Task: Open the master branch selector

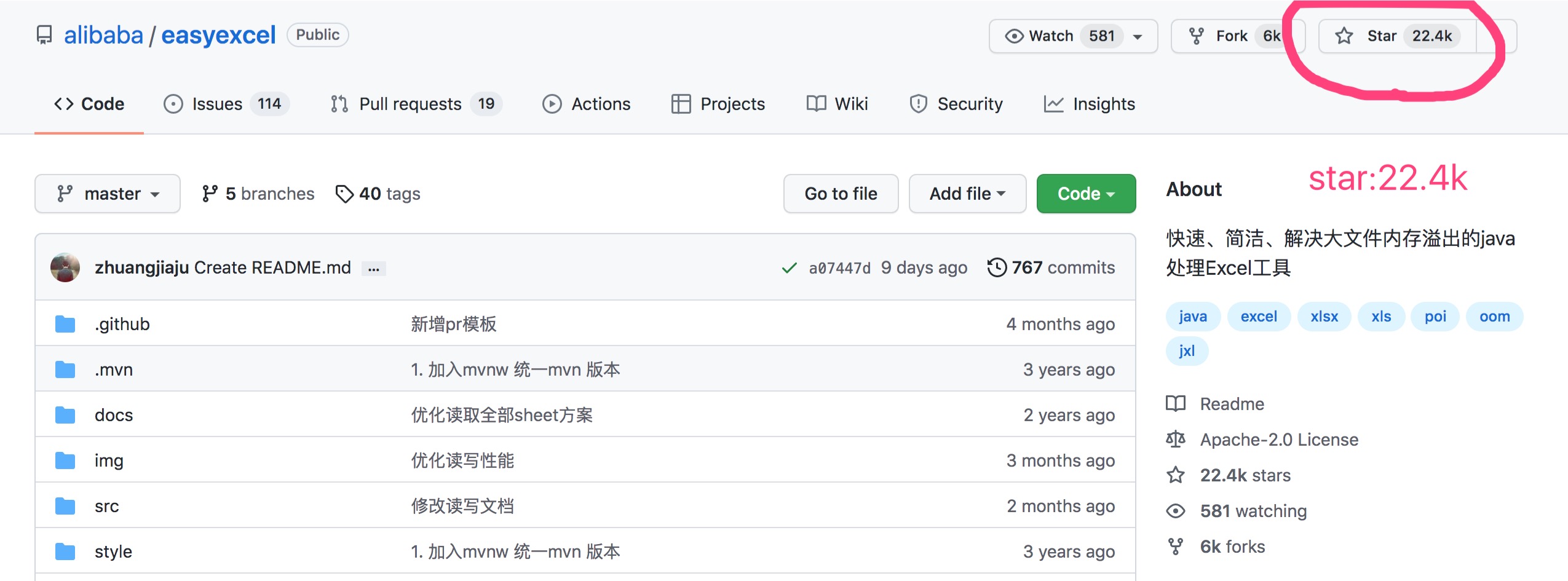Action: pos(107,194)
